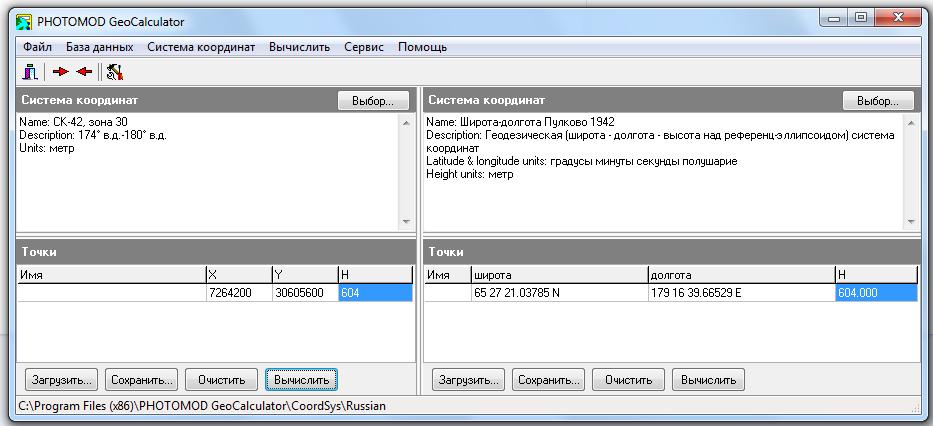Close the GeoCalculator window
This screenshot has height=426, width=933.
897,19
